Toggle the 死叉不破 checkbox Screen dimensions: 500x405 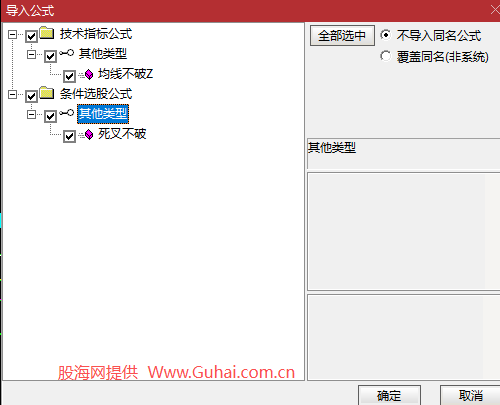click(x=69, y=136)
